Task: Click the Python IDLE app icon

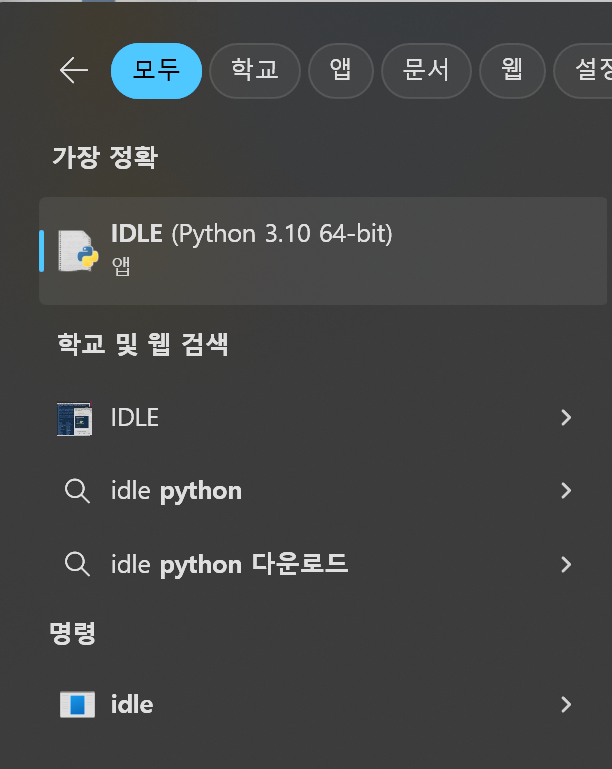Action: pos(77,251)
